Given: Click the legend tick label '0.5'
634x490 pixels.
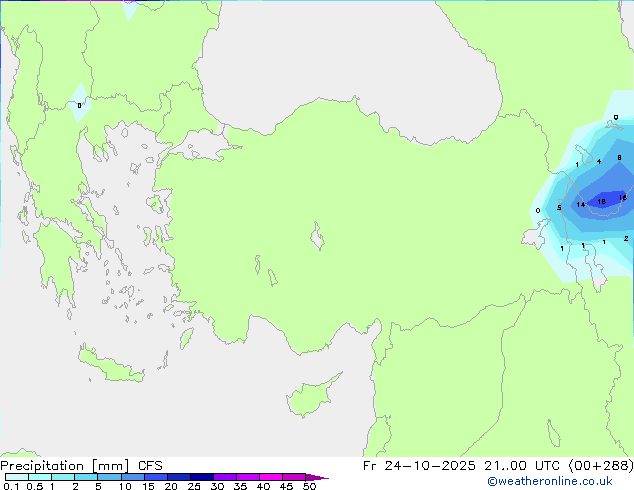Looking at the screenshot, I should pyautogui.click(x=35, y=486).
